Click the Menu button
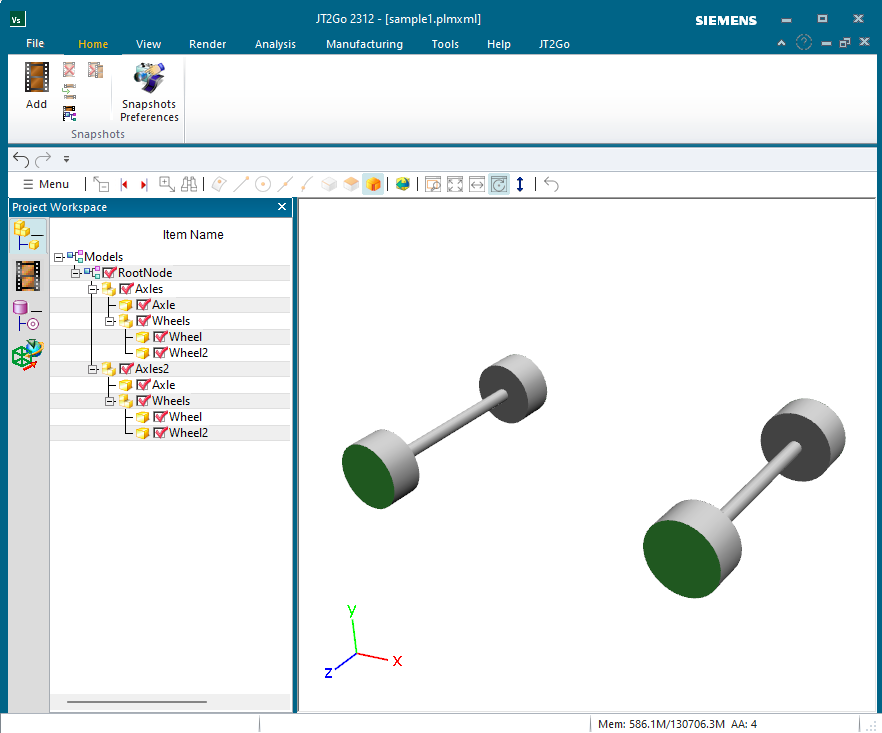 point(46,184)
